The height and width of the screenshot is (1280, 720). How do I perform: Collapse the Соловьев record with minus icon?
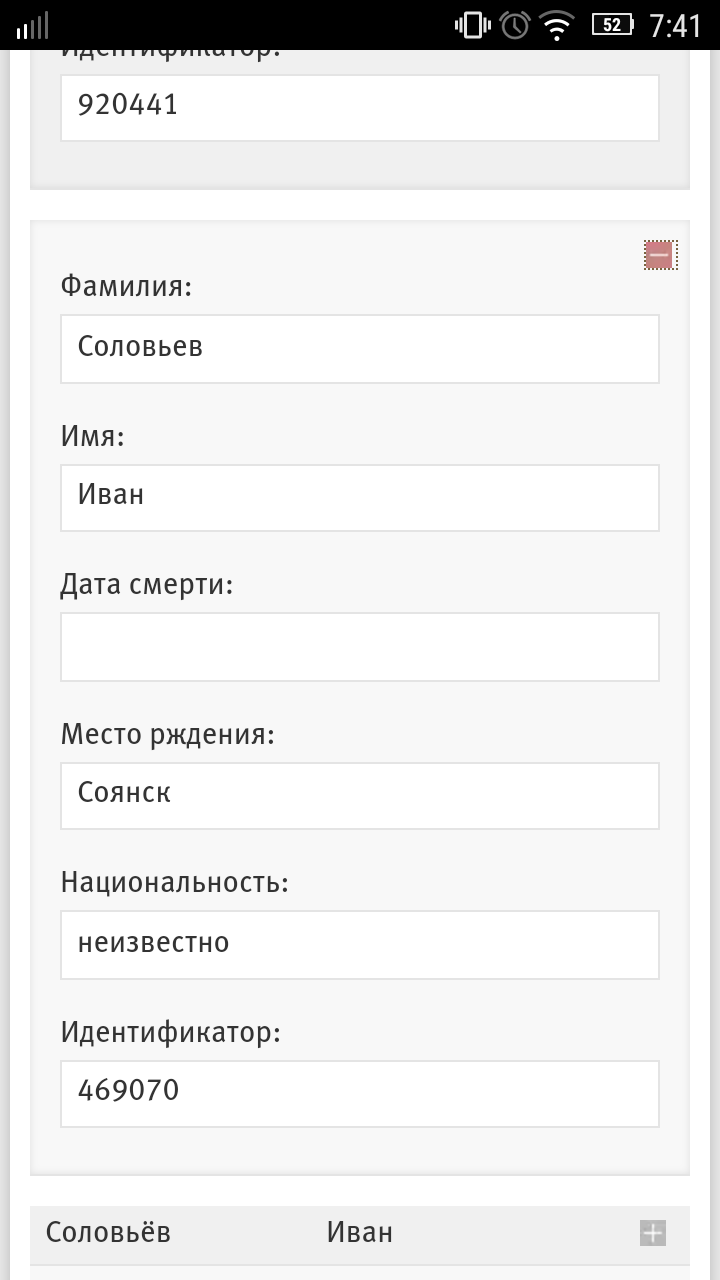[660, 256]
